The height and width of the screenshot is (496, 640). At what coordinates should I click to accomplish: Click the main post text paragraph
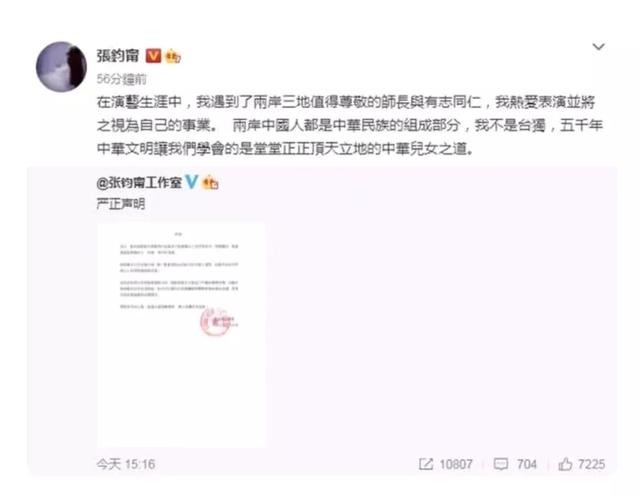point(349,125)
